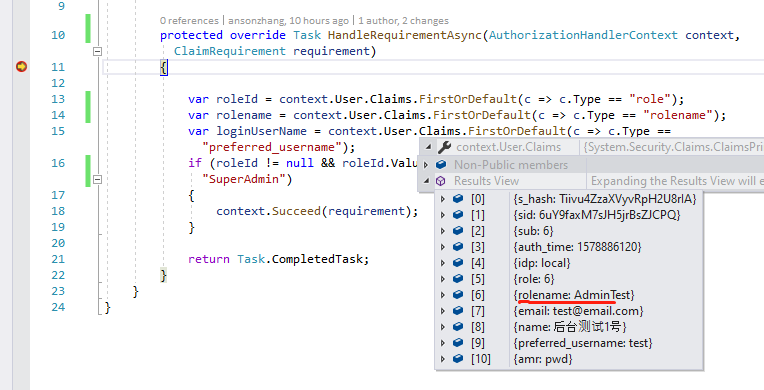764x390 pixels.
Task: Select value {role: 6}
Action: 534,279
